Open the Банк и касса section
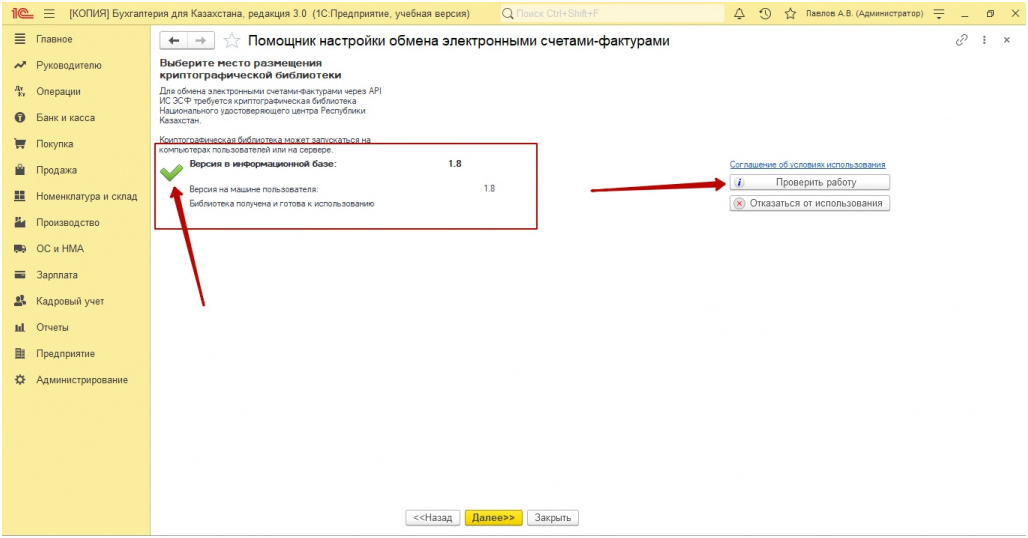The image size is (1028, 538). point(65,118)
